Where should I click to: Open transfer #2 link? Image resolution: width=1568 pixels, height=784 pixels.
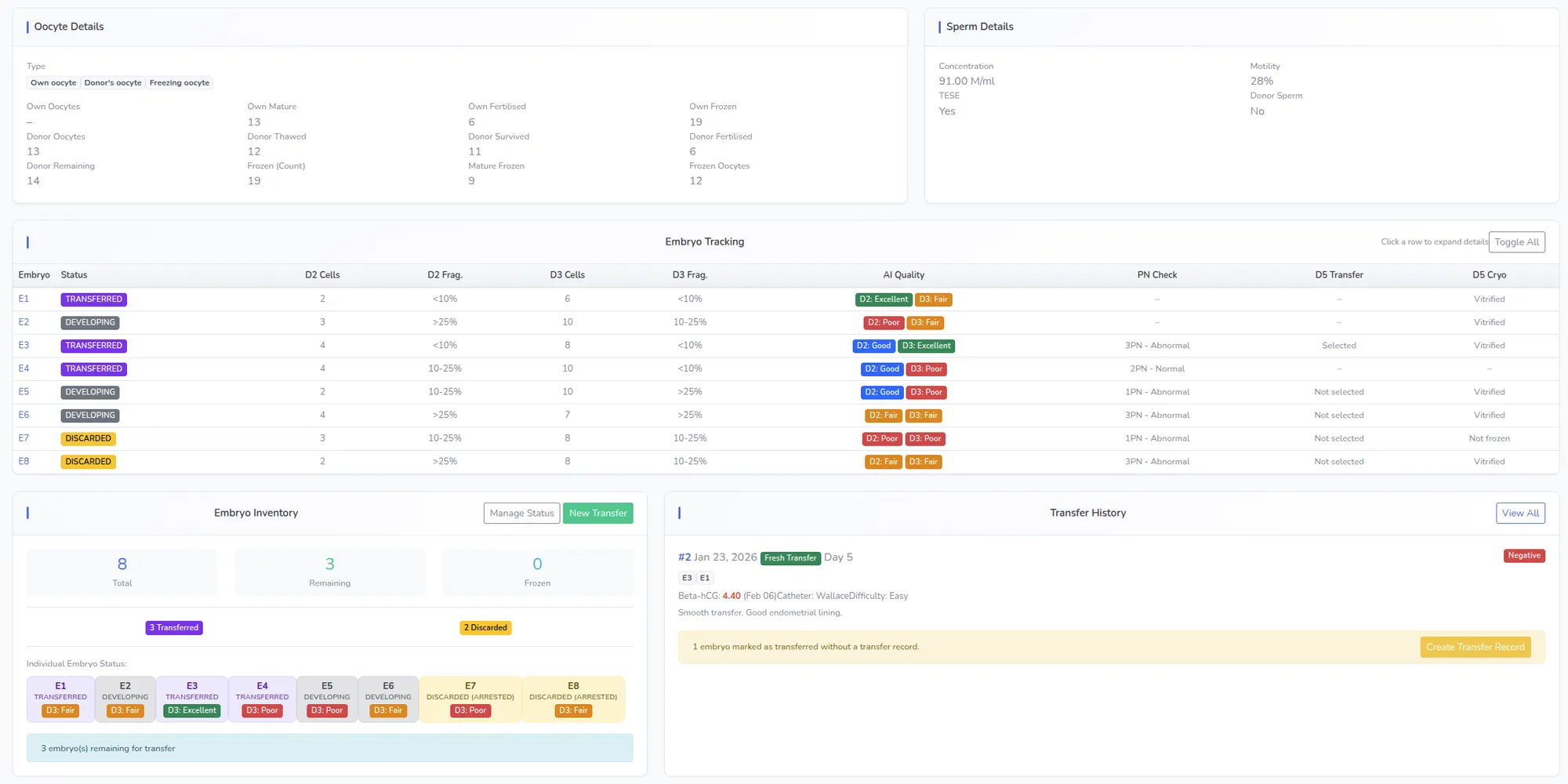(x=684, y=557)
